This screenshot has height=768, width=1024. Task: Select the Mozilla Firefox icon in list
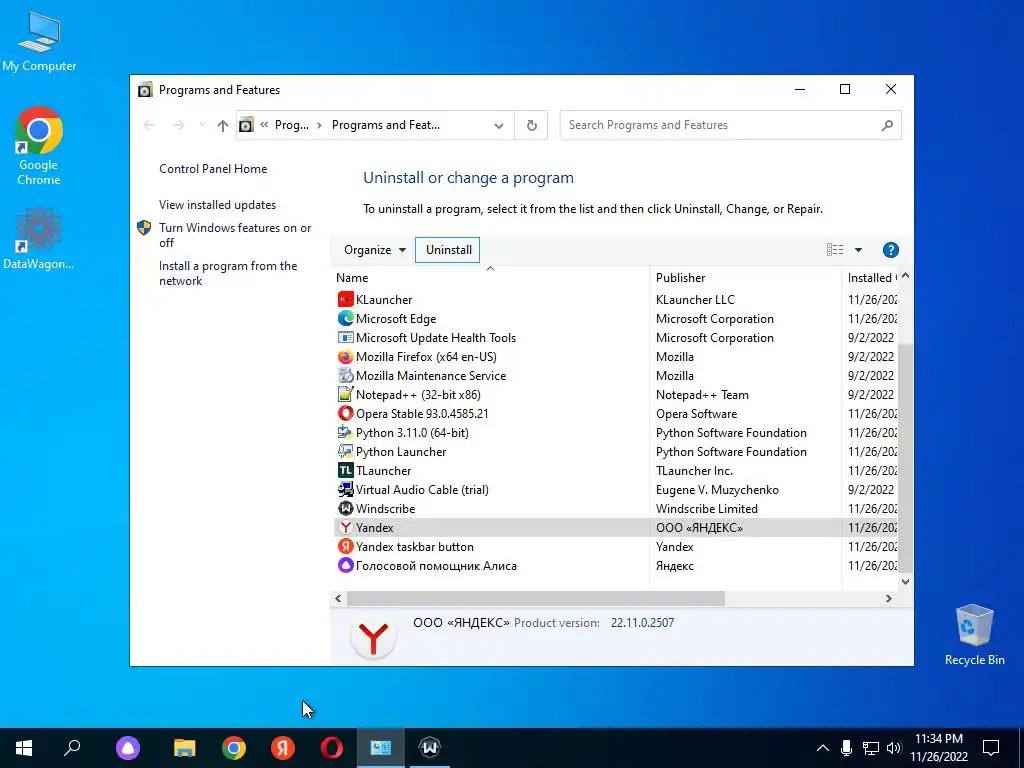[345, 357]
